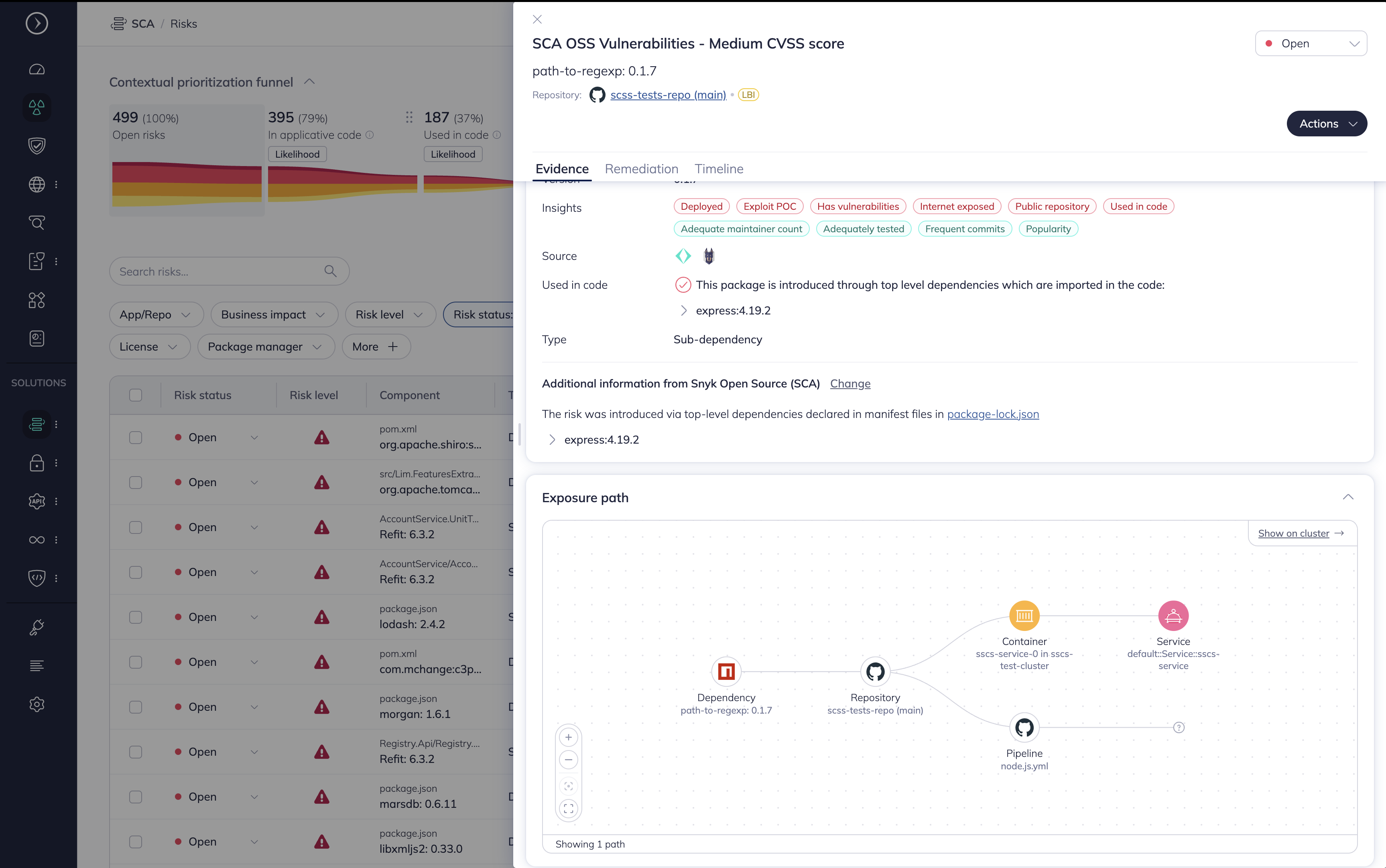Screen dimensions: 1386x868
Task: Recenter the exposure path graph
Action: tap(569, 787)
